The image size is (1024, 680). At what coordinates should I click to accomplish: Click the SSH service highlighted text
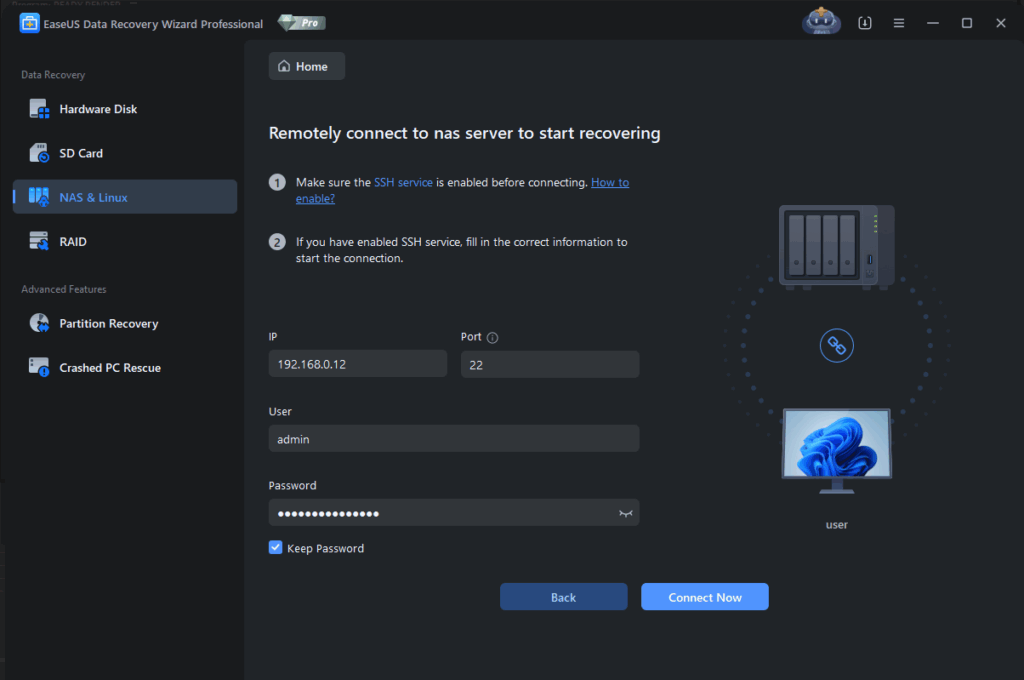[403, 183]
